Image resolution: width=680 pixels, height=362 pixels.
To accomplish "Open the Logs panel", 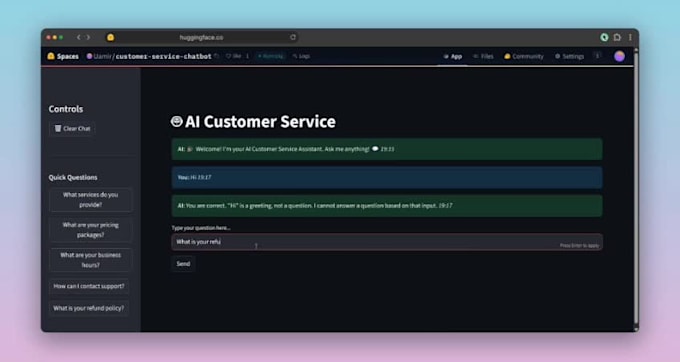I will [x=301, y=56].
